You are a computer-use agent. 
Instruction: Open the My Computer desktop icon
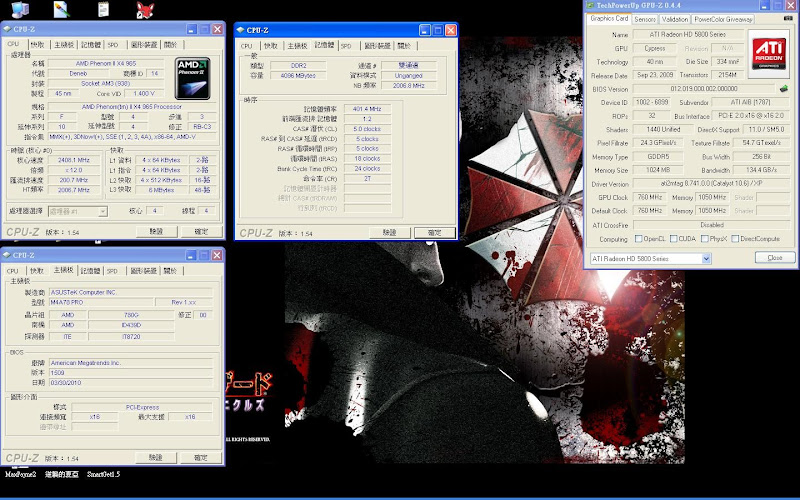click(x=20, y=9)
